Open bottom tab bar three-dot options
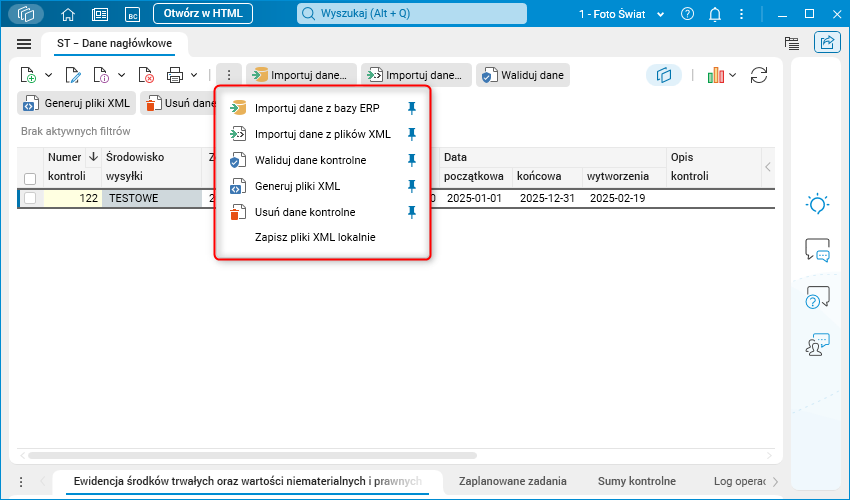This screenshot has height=500, width=850. pos(21,482)
